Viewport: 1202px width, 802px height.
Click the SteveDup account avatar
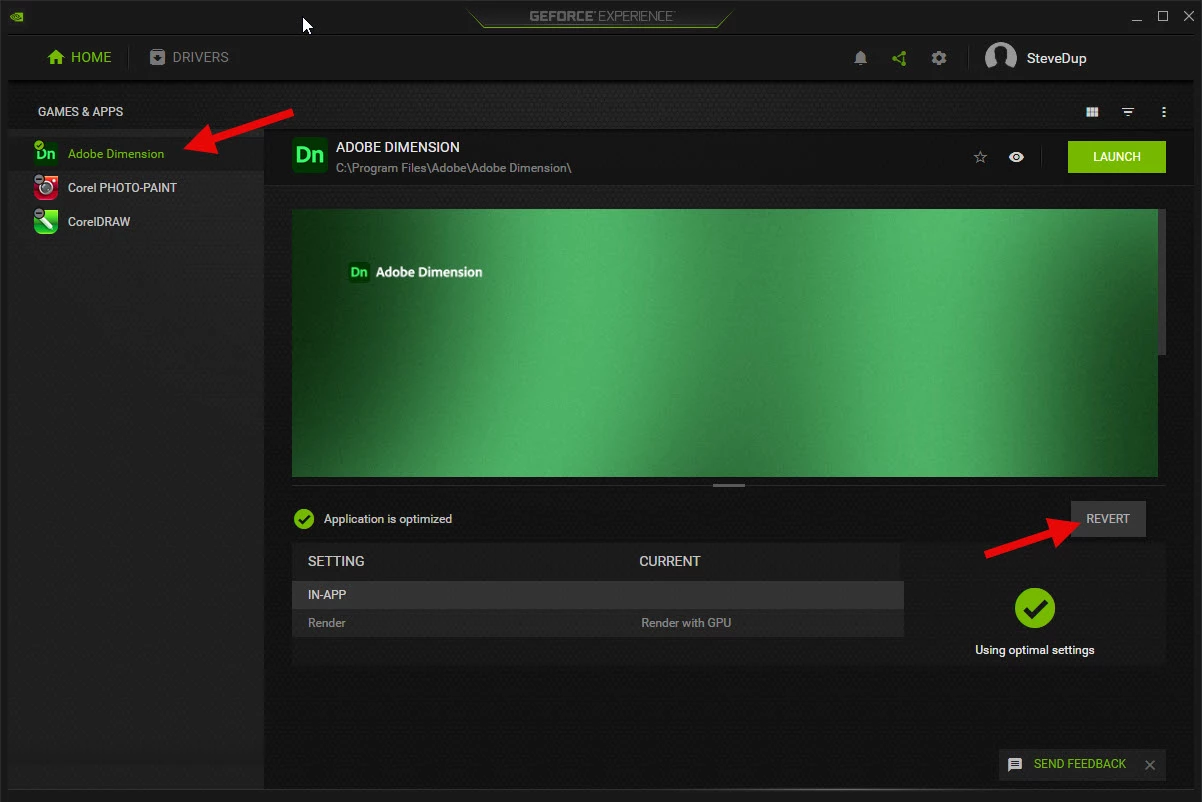(1001, 57)
